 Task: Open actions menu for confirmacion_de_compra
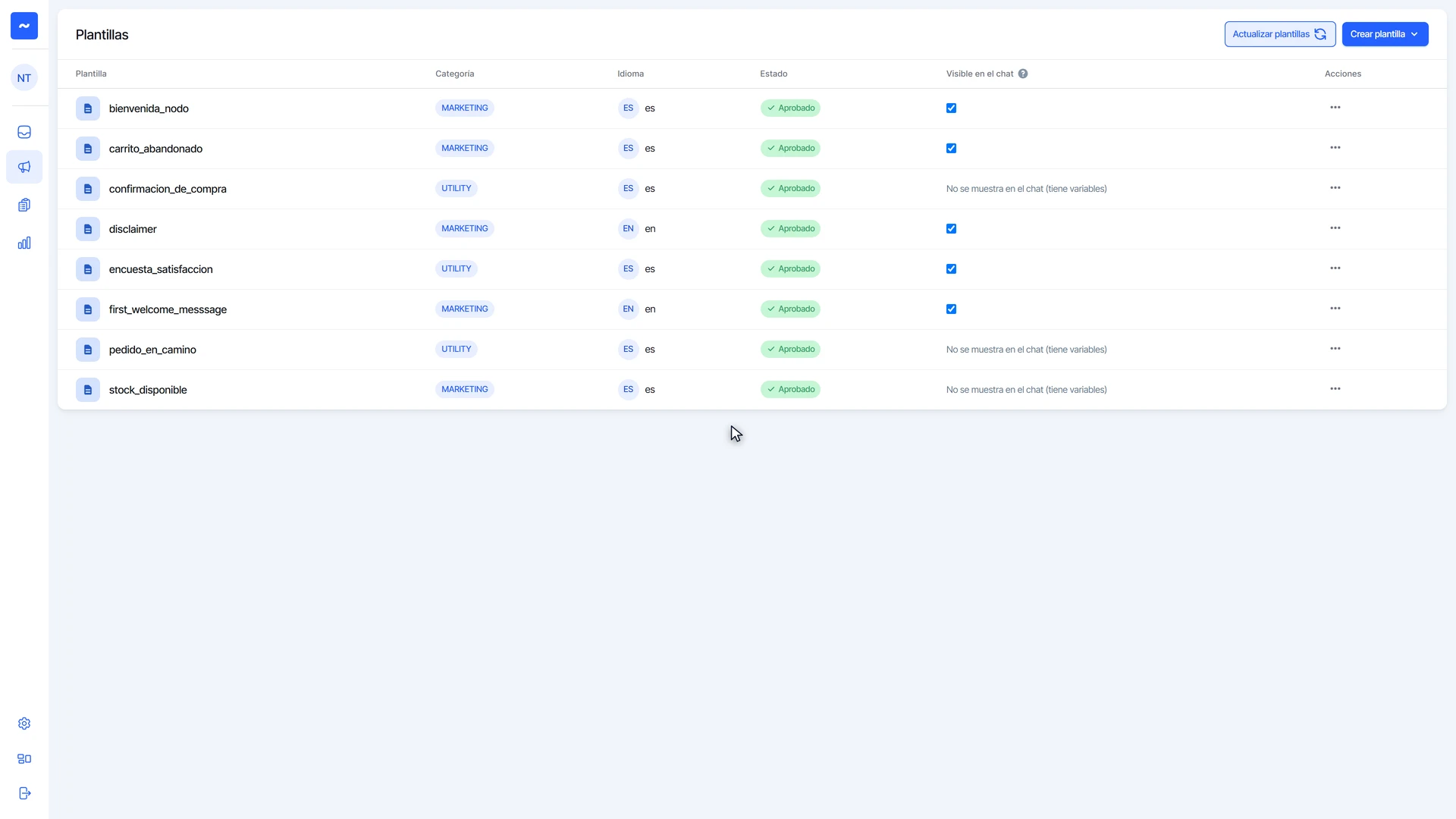point(1335,188)
